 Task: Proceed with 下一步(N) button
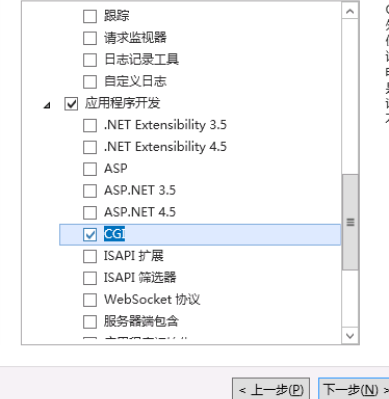354,389
